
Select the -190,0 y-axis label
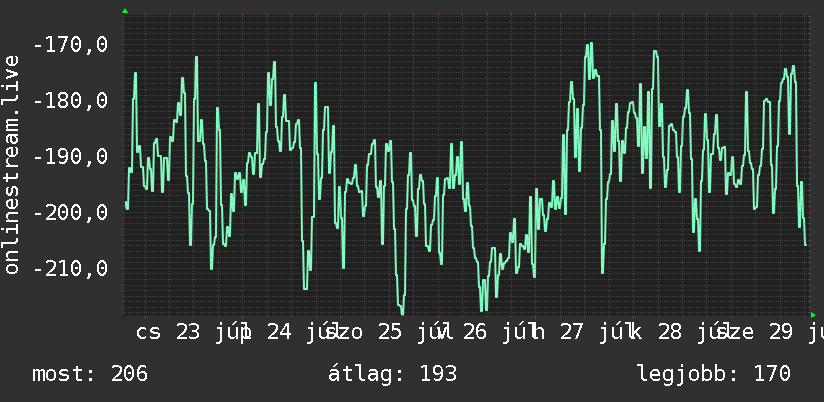click(70, 157)
